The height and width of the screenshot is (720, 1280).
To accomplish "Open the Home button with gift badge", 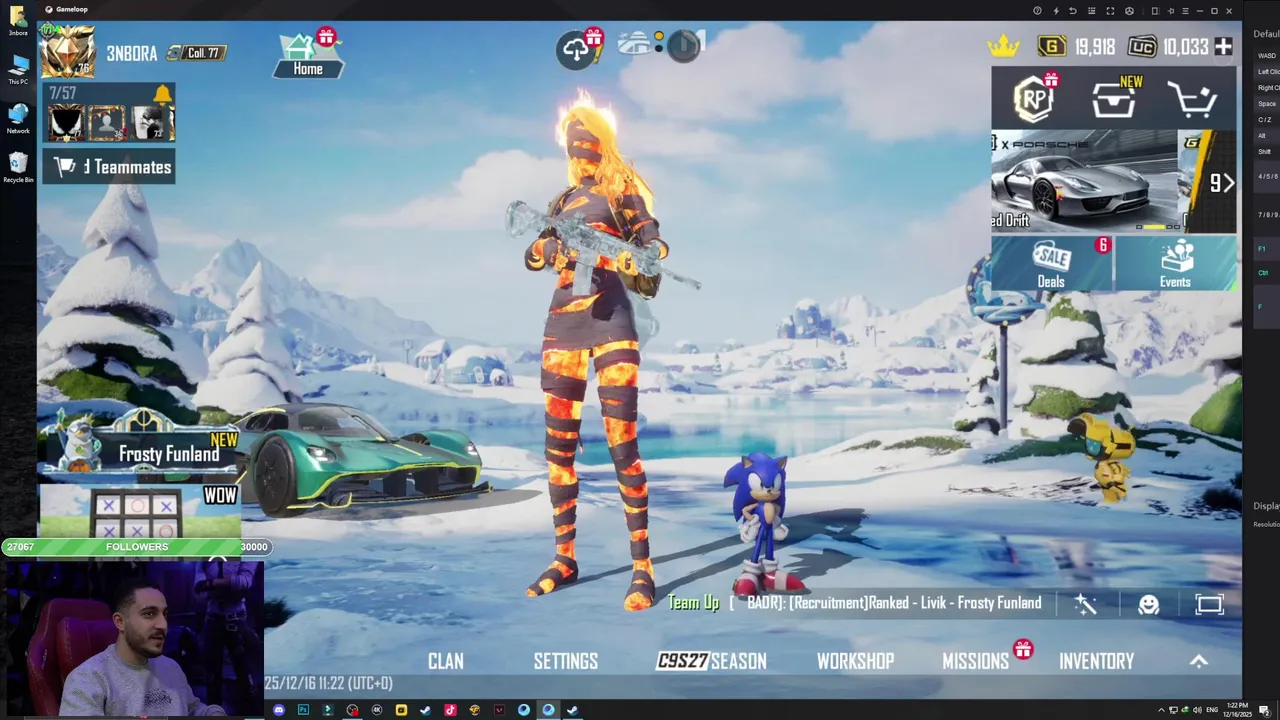I will [308, 56].
